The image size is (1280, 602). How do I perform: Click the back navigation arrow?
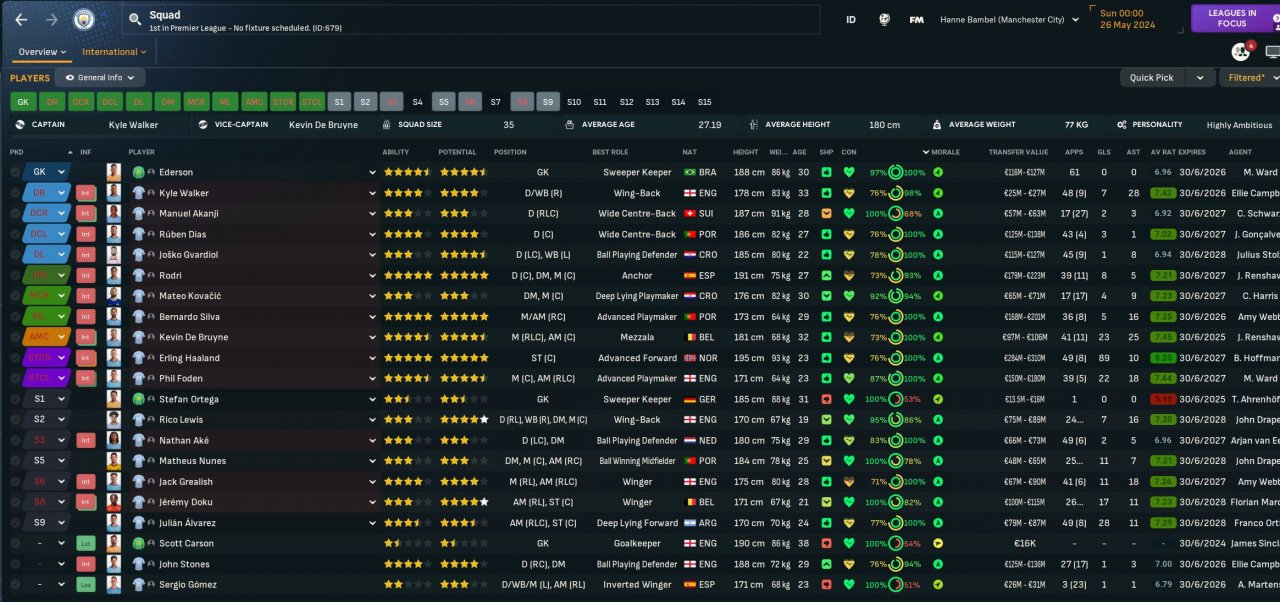tap(21, 19)
